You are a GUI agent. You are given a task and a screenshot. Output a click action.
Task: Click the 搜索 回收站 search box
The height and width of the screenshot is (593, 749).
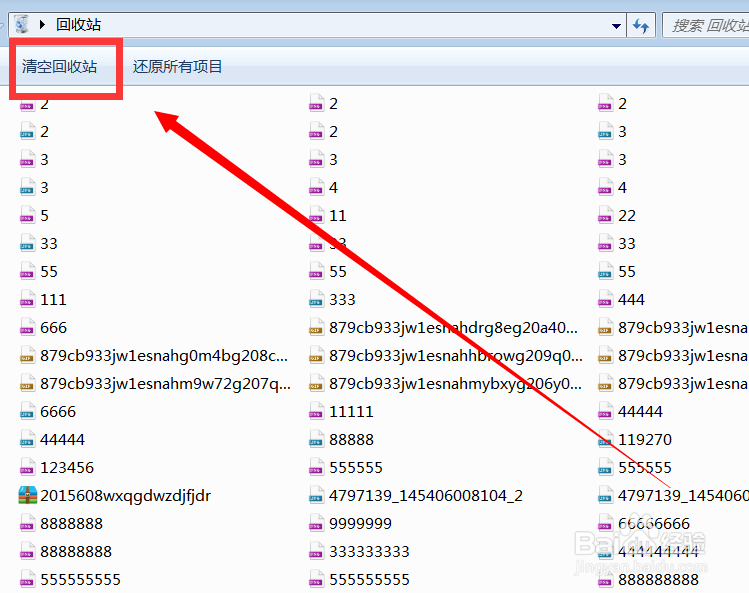(706, 25)
